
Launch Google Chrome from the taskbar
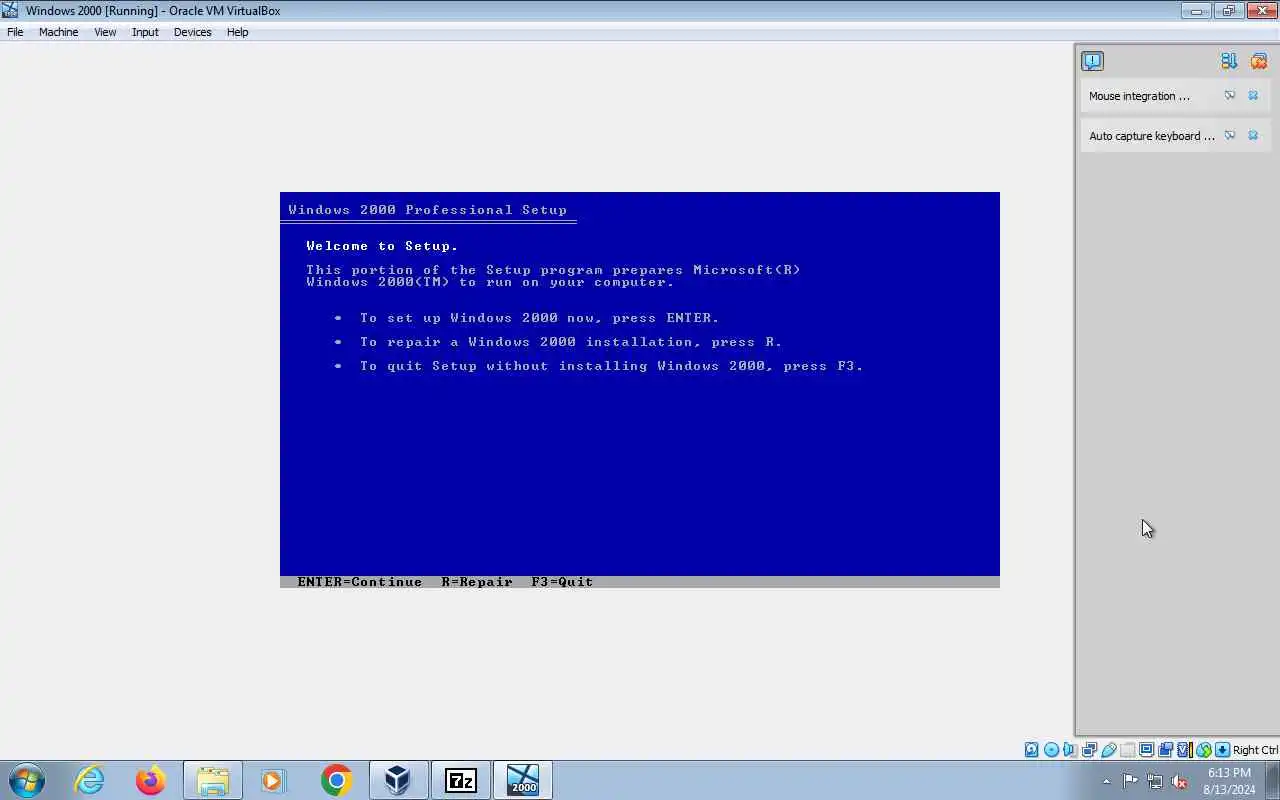click(x=336, y=780)
